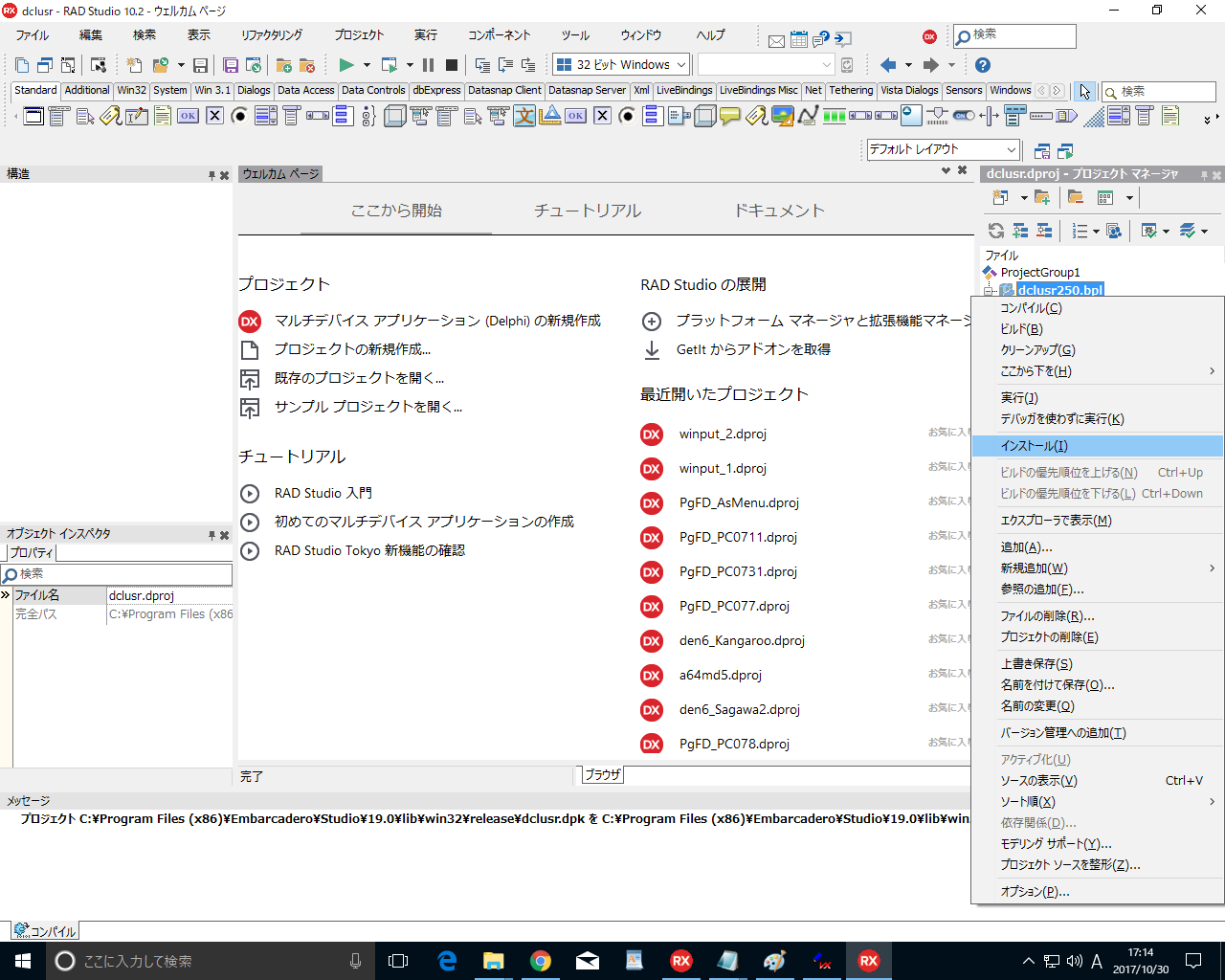This screenshot has width=1225, height=980.
Task: Switch to the 'ドキュメント' tab
Action: (x=779, y=211)
